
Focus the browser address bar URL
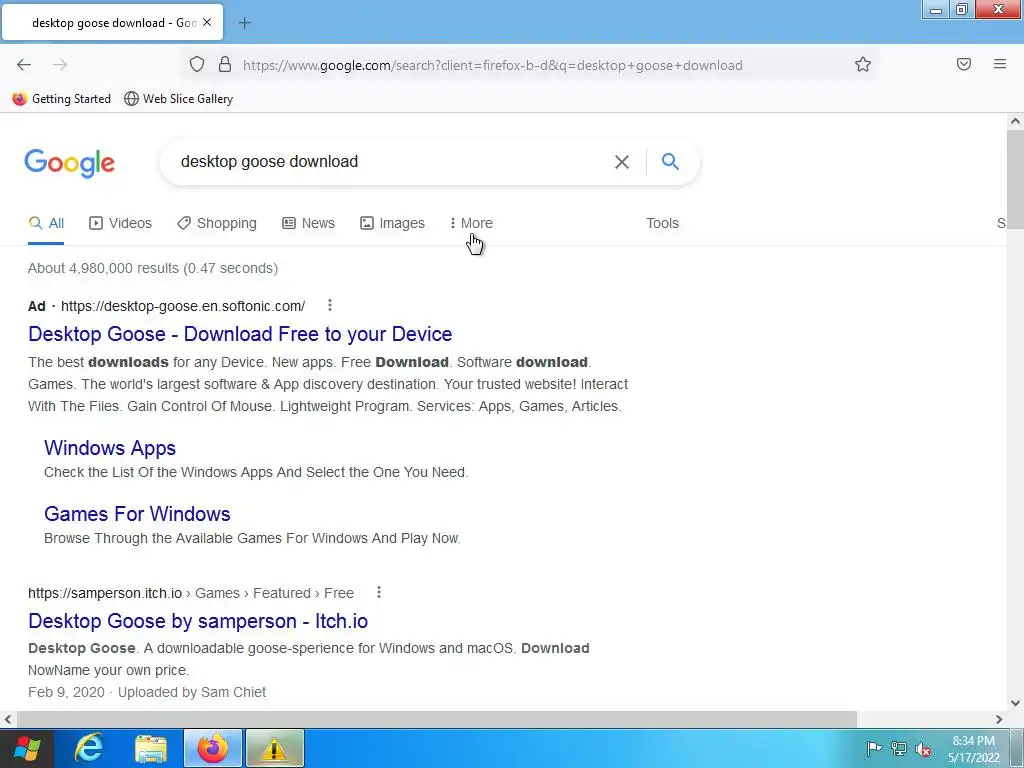point(492,65)
